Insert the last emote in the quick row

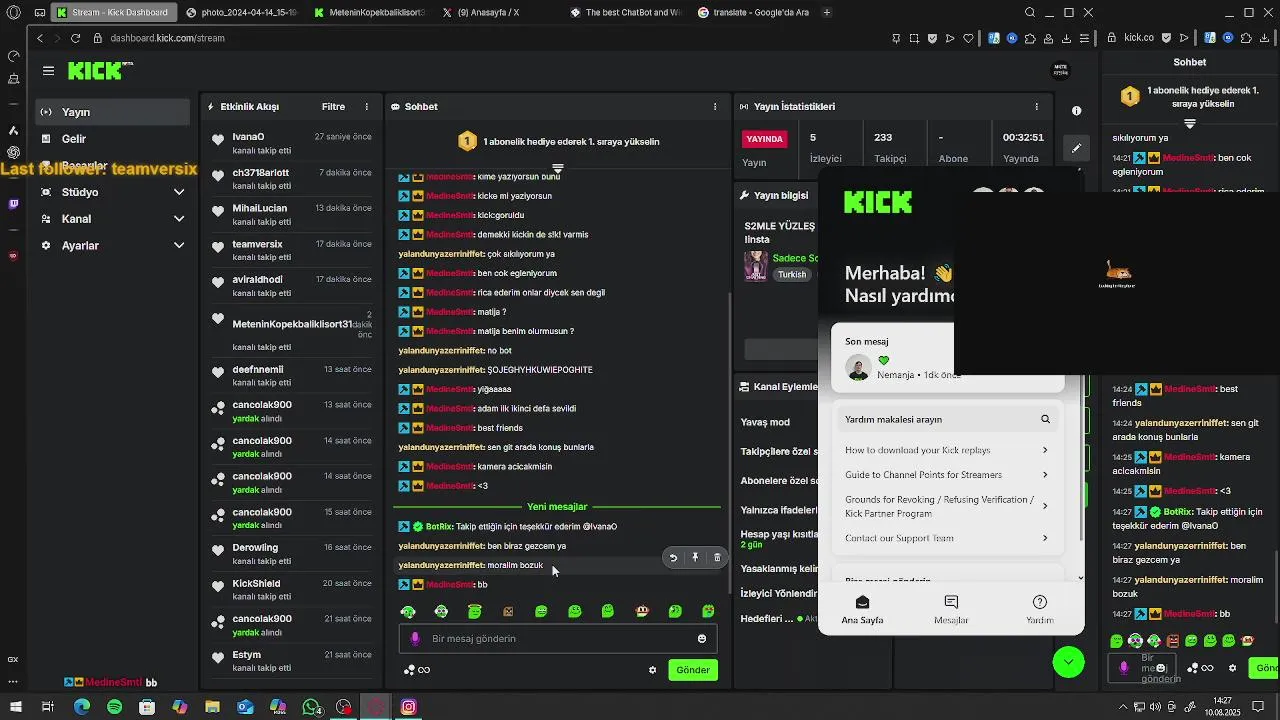(708, 611)
